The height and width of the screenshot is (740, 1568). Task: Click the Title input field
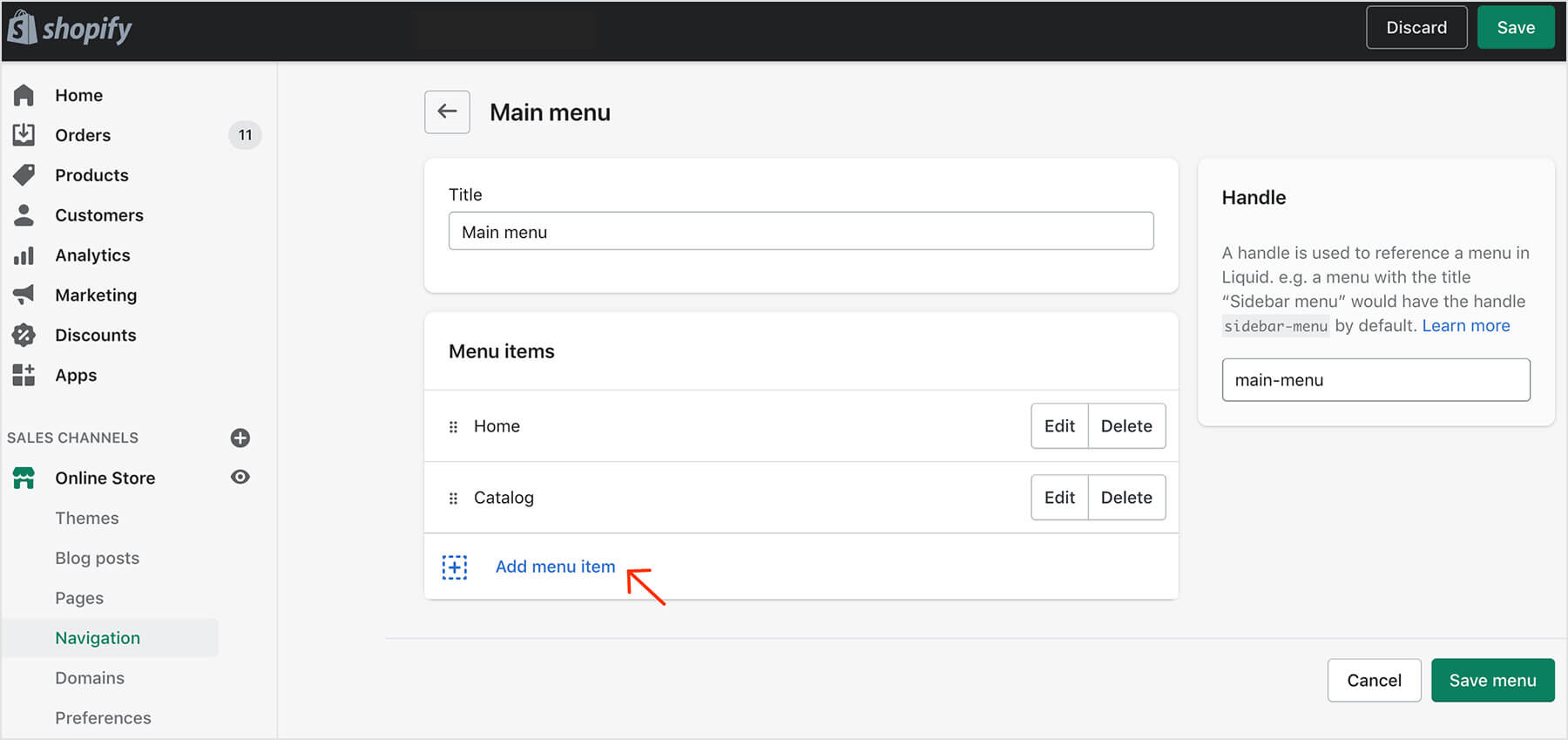click(x=801, y=232)
